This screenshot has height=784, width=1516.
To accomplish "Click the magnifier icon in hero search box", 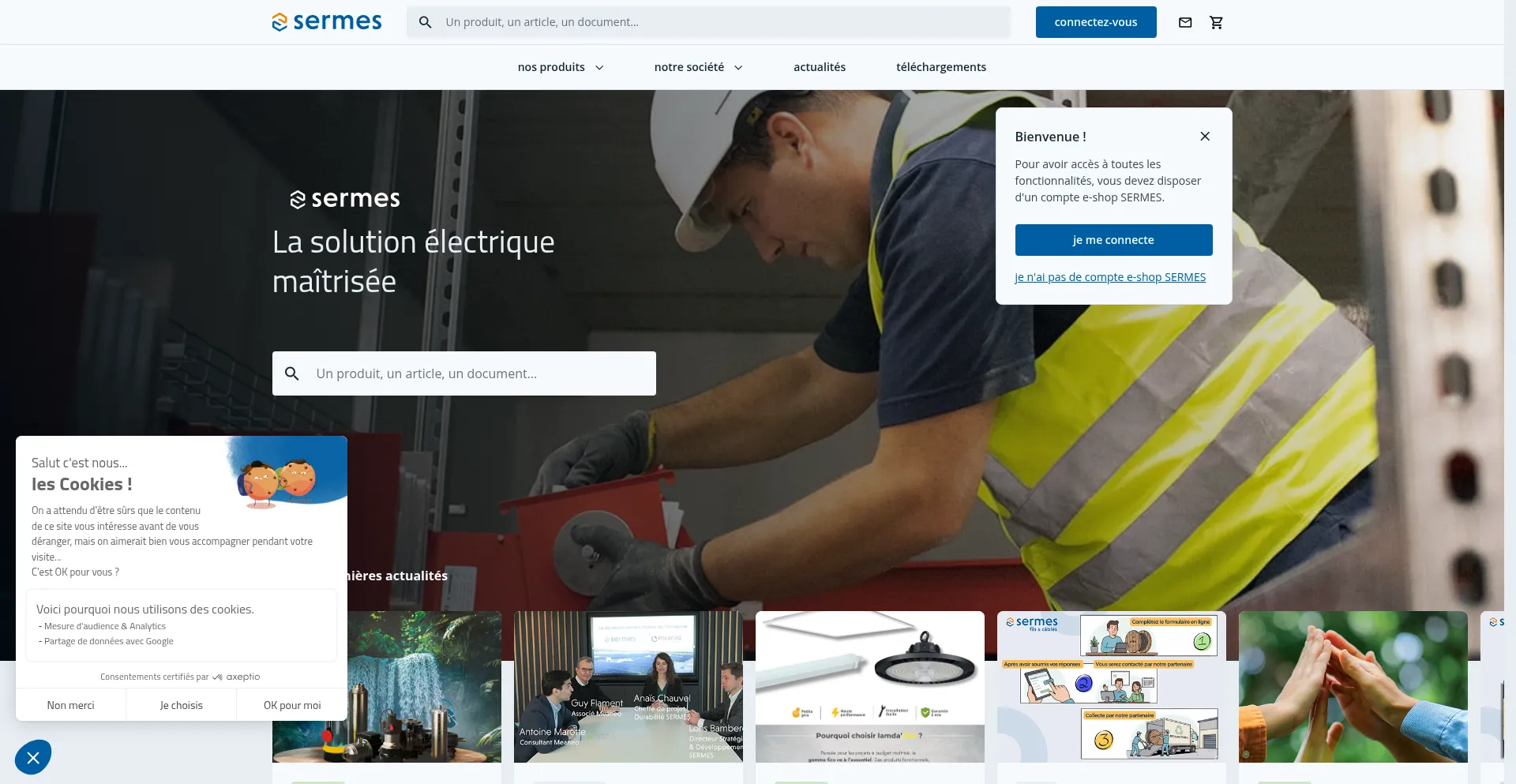I will [x=292, y=373].
